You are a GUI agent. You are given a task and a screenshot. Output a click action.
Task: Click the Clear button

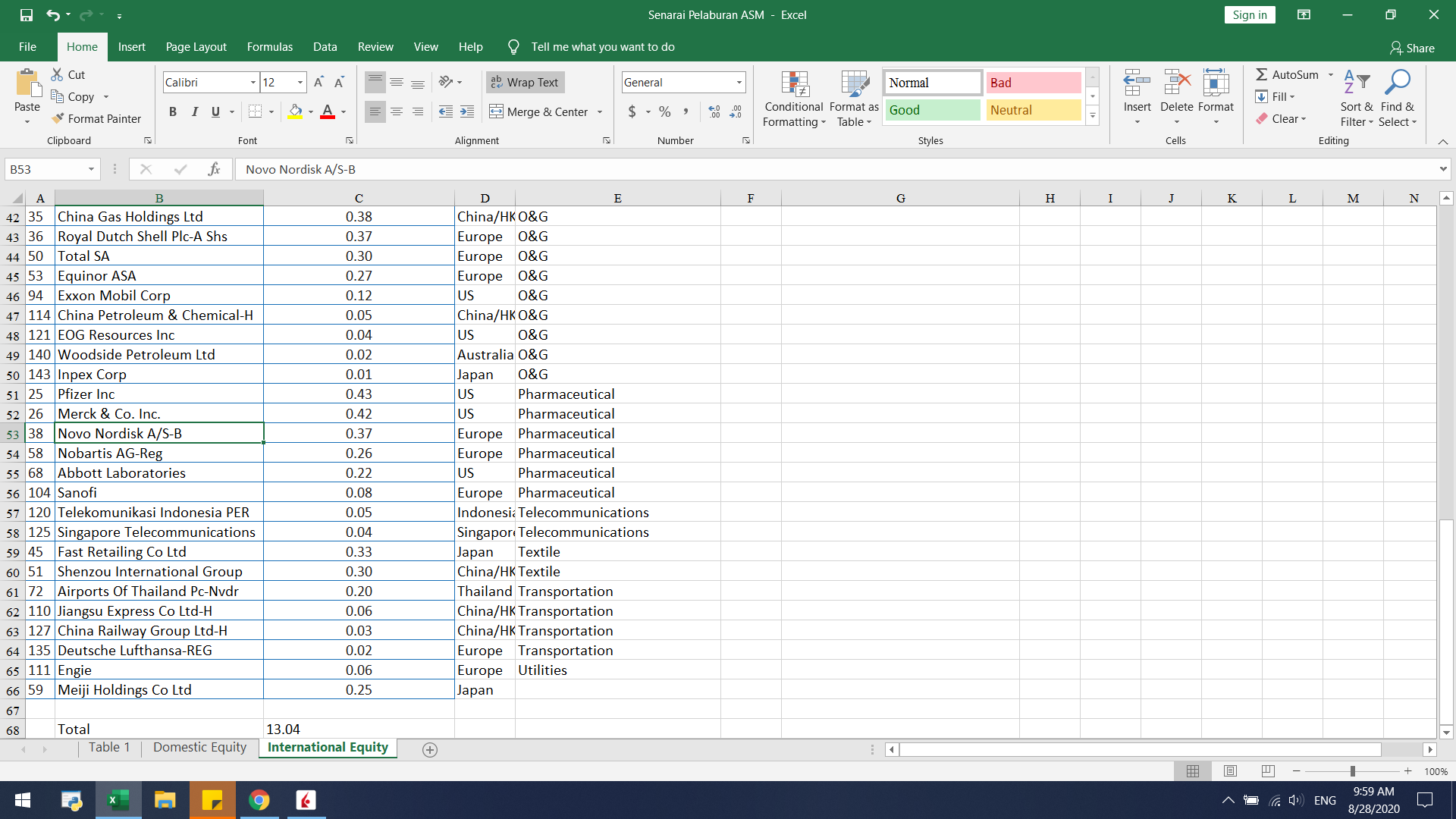pyautogui.click(x=1282, y=118)
